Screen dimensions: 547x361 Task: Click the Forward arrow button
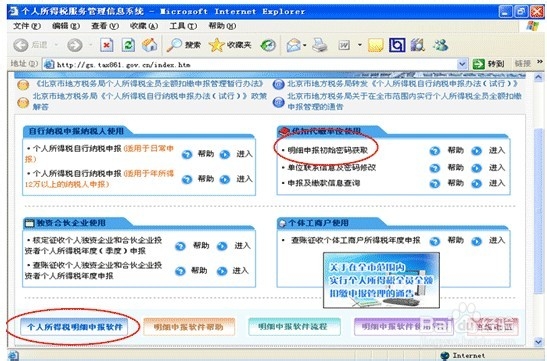click(x=75, y=45)
